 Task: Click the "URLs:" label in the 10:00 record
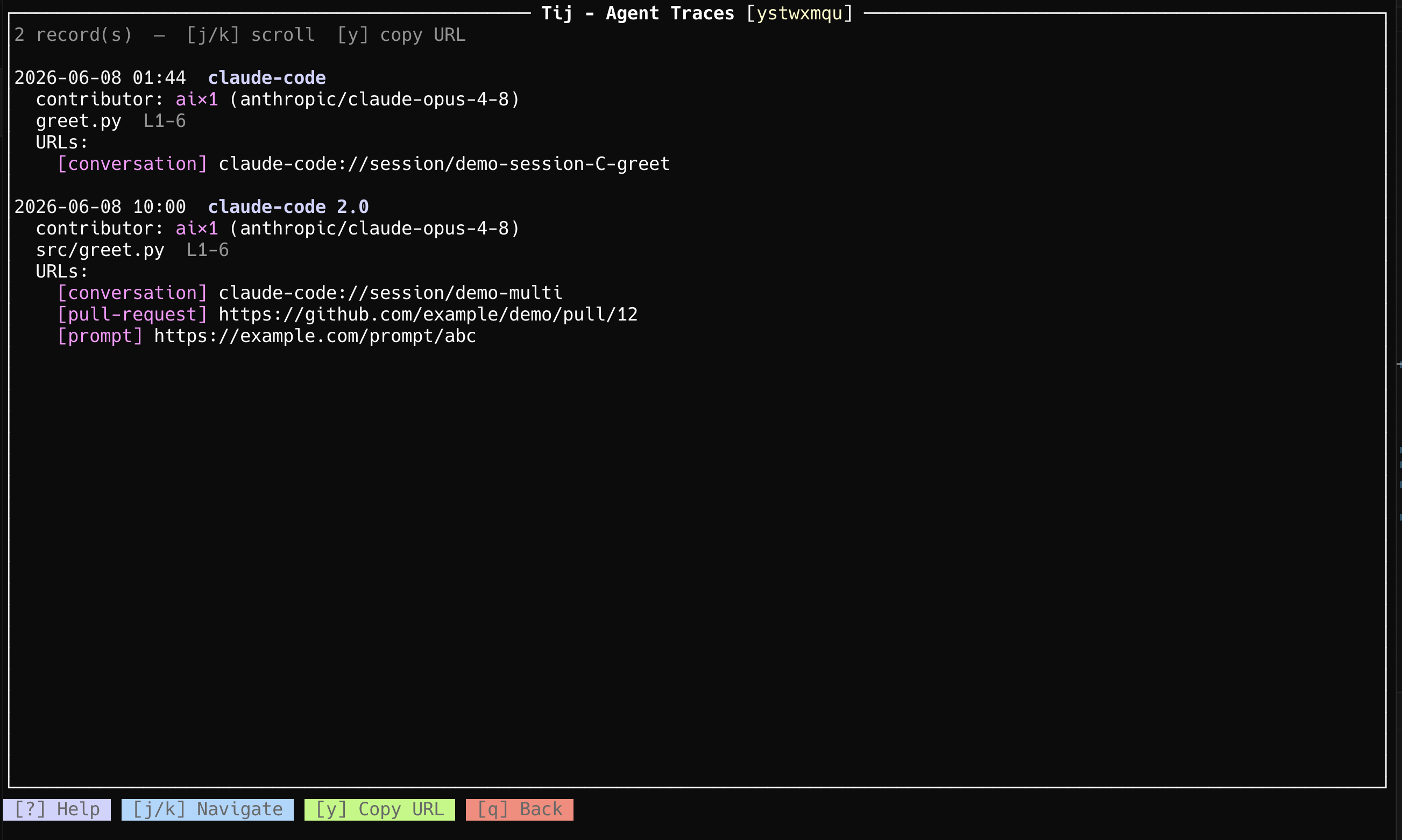pos(62,272)
